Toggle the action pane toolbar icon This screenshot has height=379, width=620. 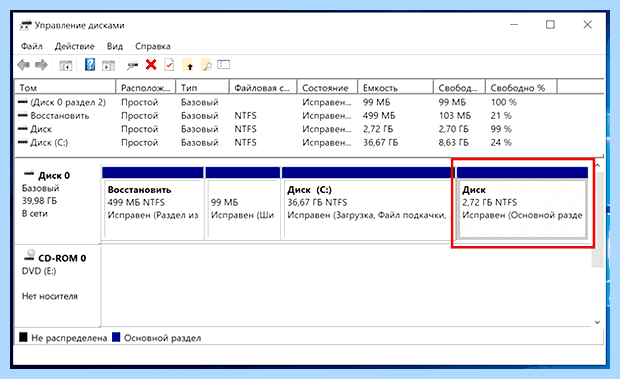tap(108, 65)
